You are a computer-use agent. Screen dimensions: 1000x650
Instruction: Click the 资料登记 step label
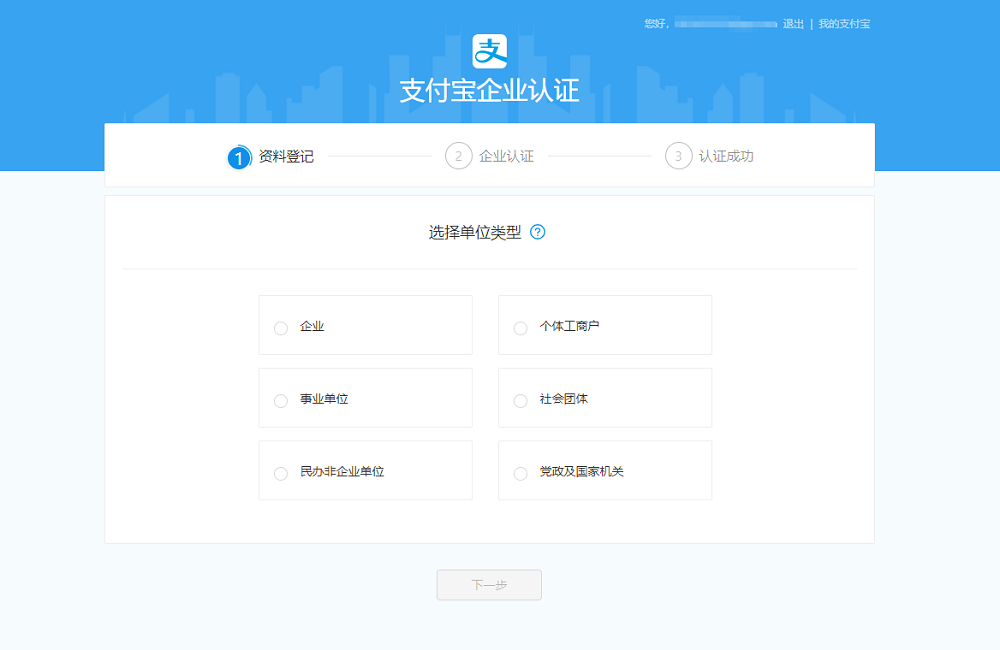pyautogui.click(x=286, y=156)
